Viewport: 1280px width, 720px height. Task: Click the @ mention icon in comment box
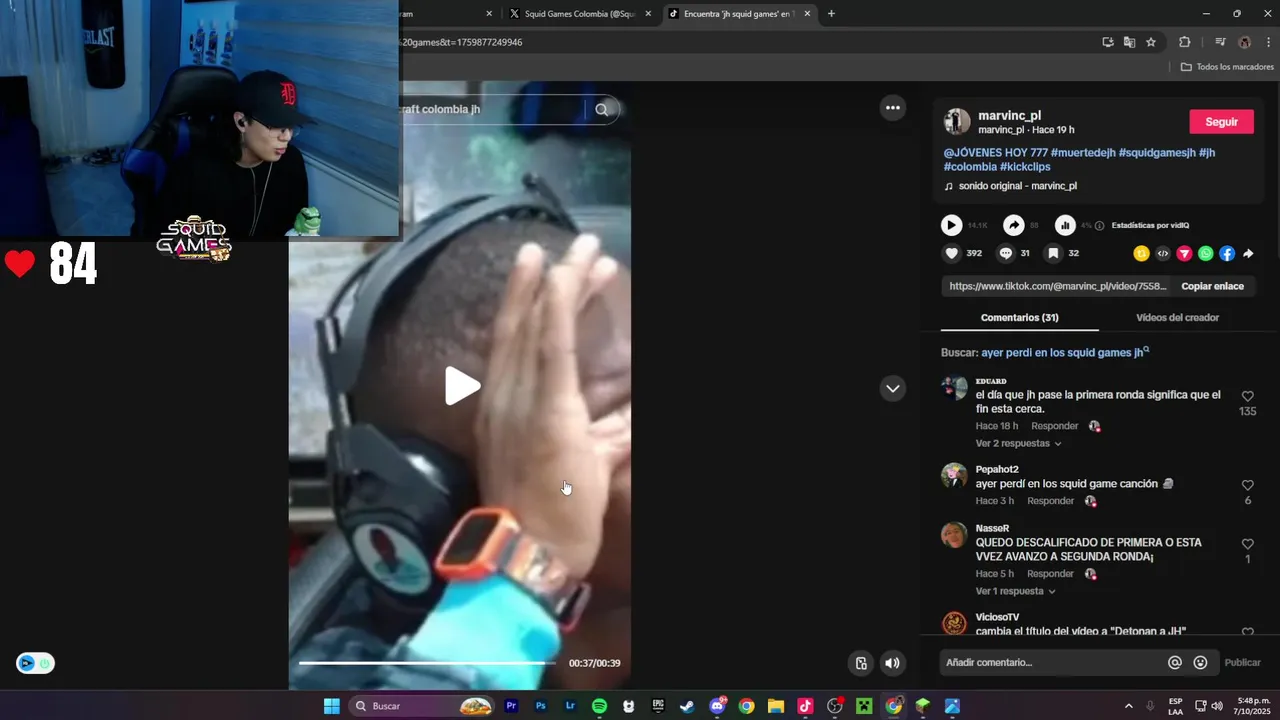pyautogui.click(x=1175, y=662)
